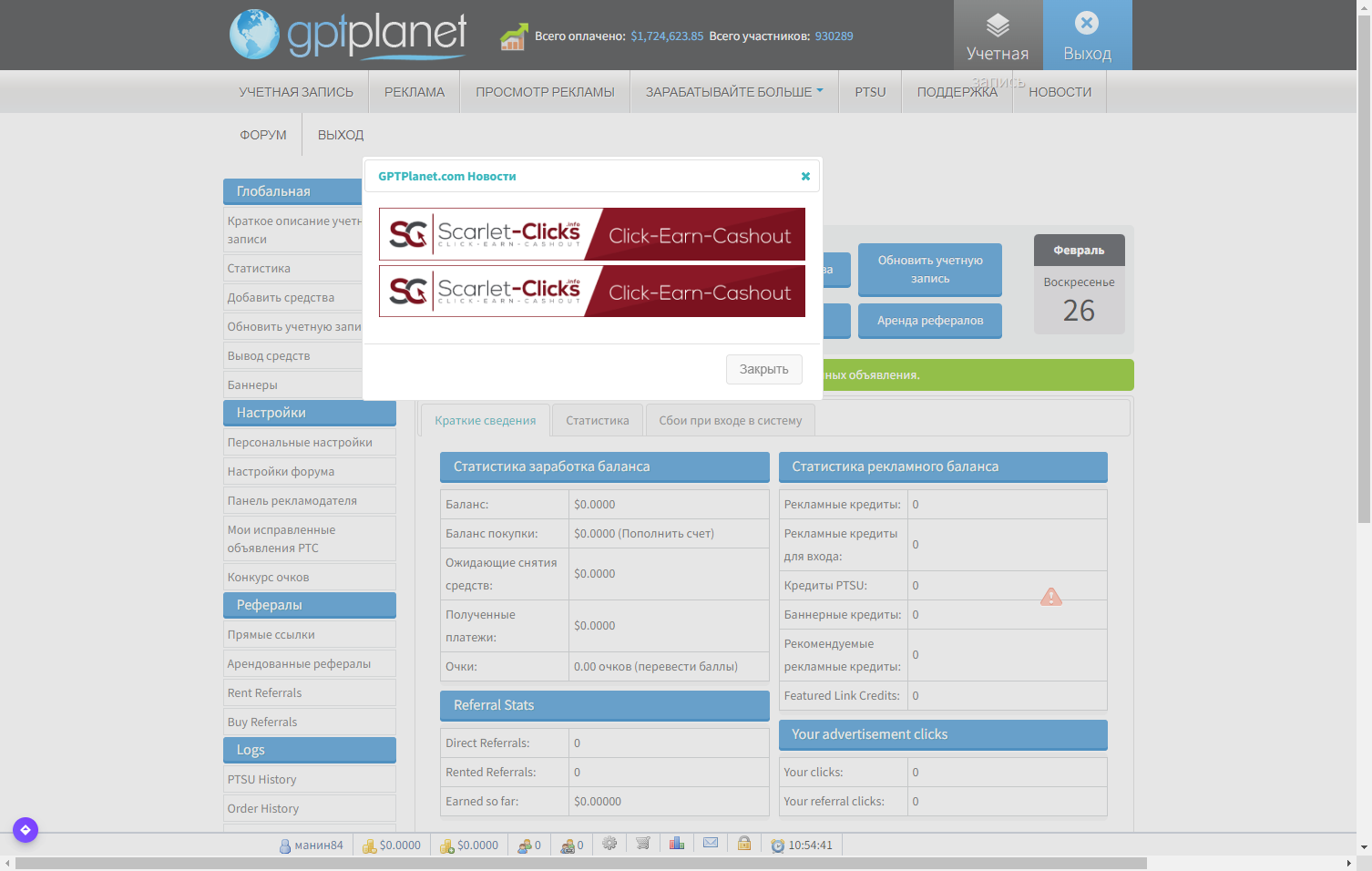Open НОВОСТИ in navigation bar
Image resolution: width=1372 pixels, height=871 pixels.
(1060, 92)
